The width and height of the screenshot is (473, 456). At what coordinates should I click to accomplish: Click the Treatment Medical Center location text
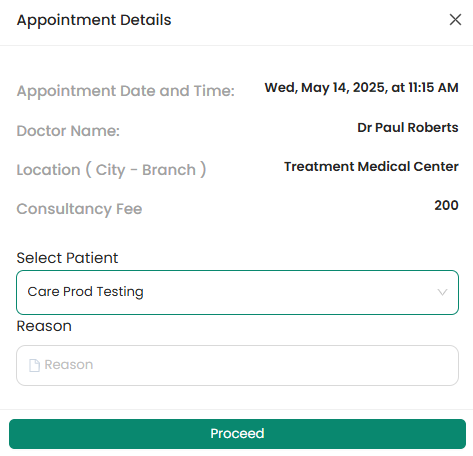click(x=371, y=166)
